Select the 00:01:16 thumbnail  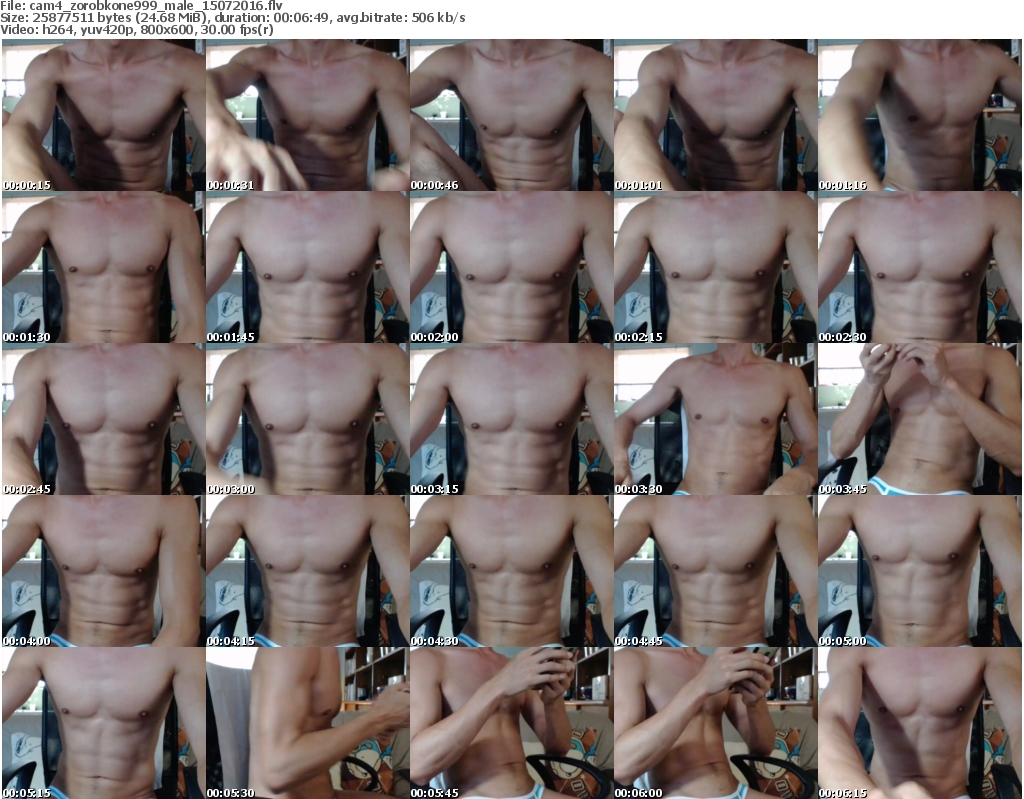pyautogui.click(x=919, y=115)
